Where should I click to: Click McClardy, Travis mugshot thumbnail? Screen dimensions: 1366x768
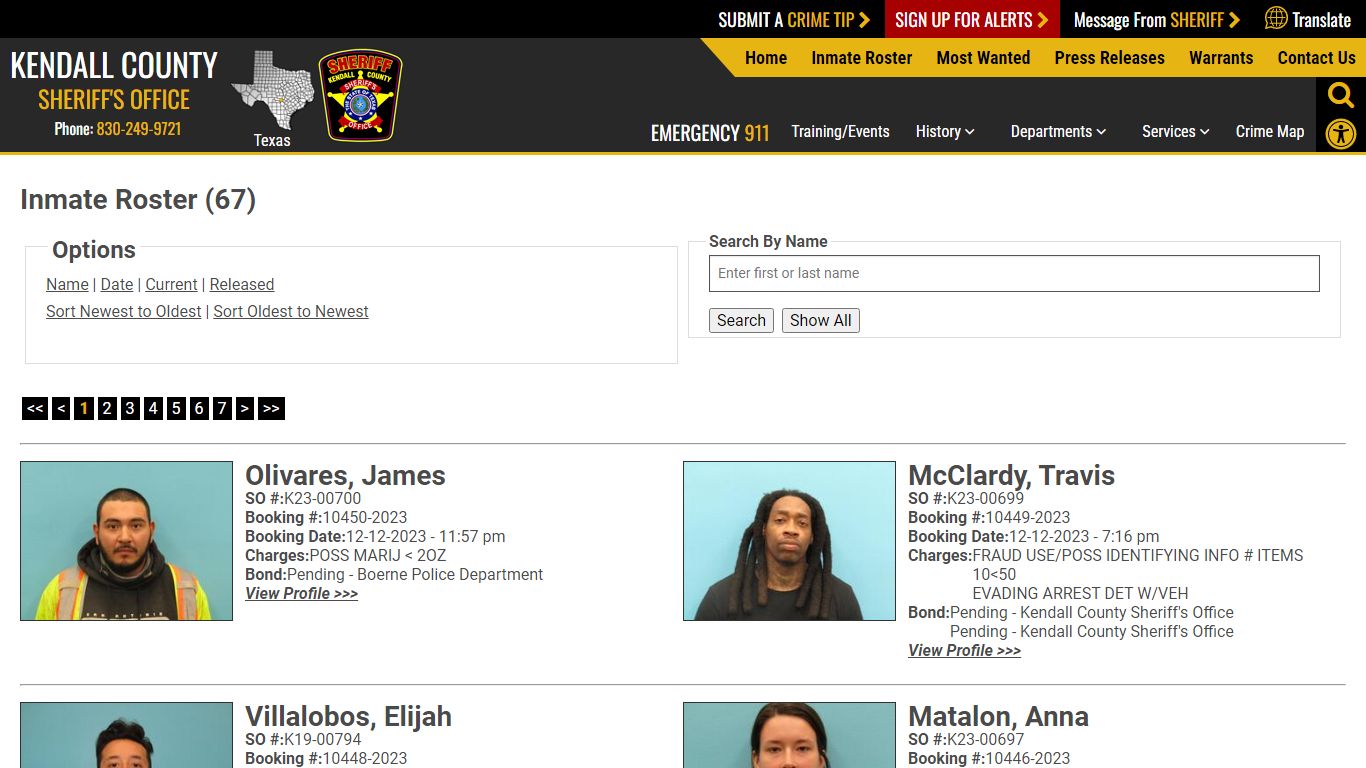pos(789,540)
